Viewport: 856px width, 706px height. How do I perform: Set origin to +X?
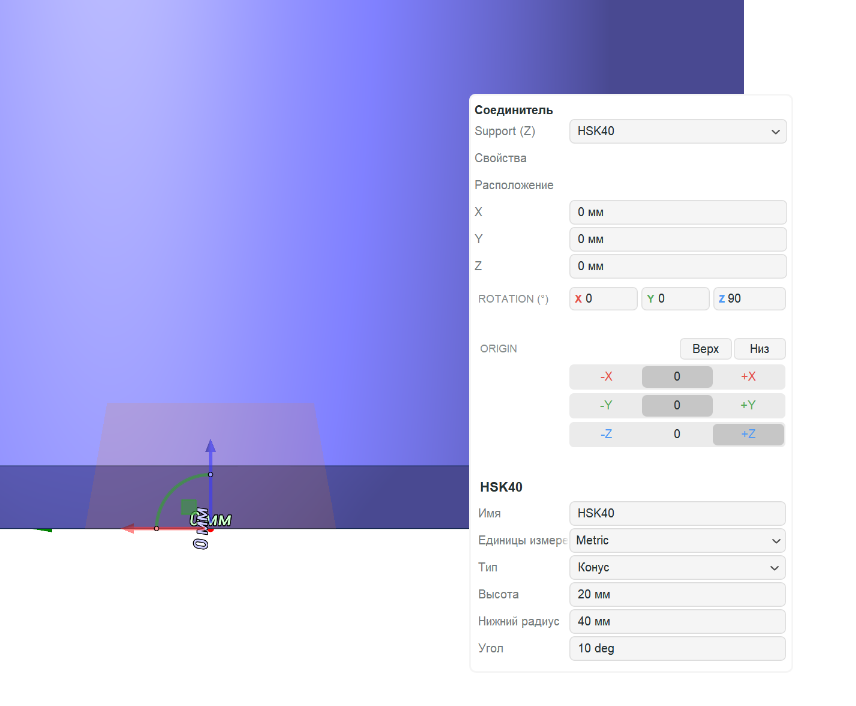tap(748, 377)
